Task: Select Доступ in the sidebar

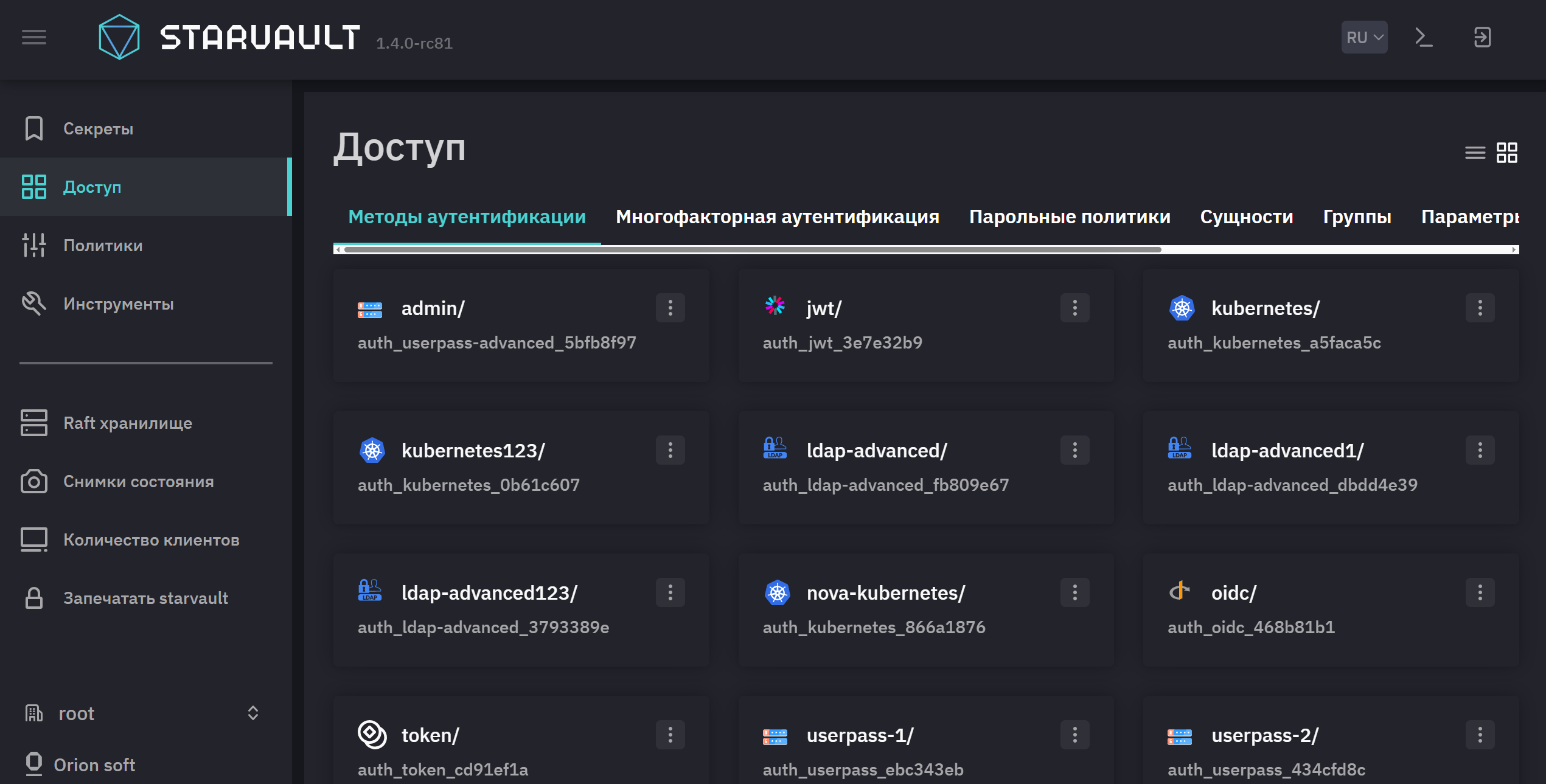Action: click(x=146, y=187)
